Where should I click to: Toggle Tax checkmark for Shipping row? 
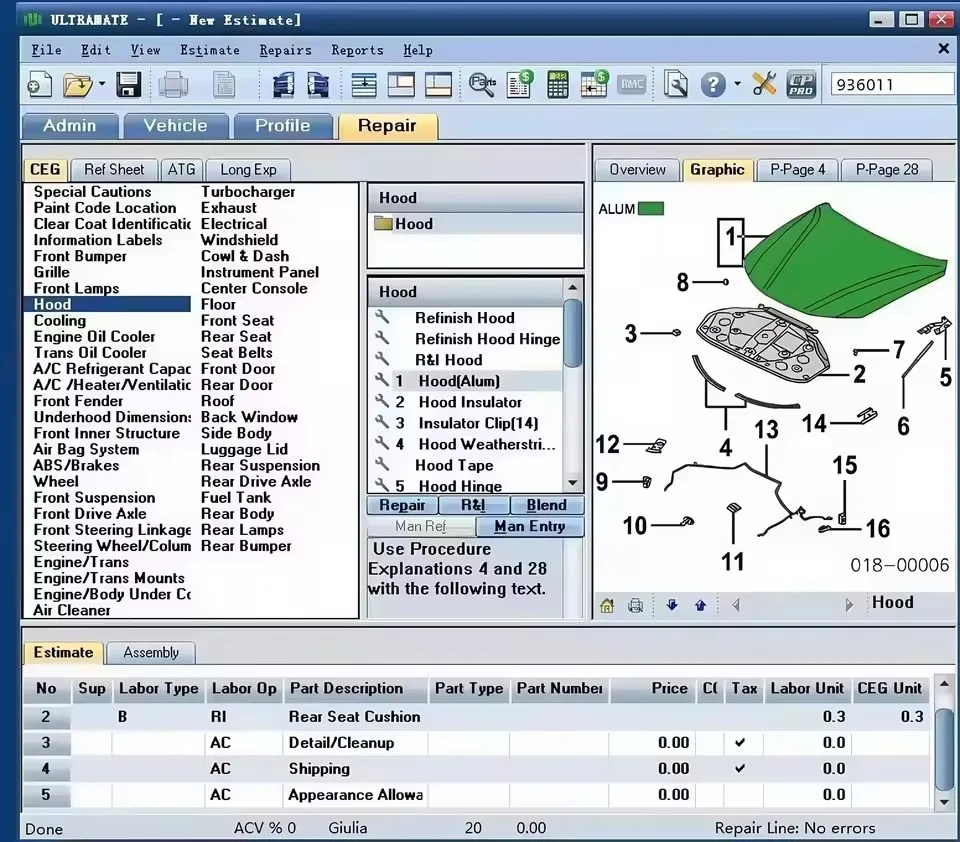tap(740, 769)
